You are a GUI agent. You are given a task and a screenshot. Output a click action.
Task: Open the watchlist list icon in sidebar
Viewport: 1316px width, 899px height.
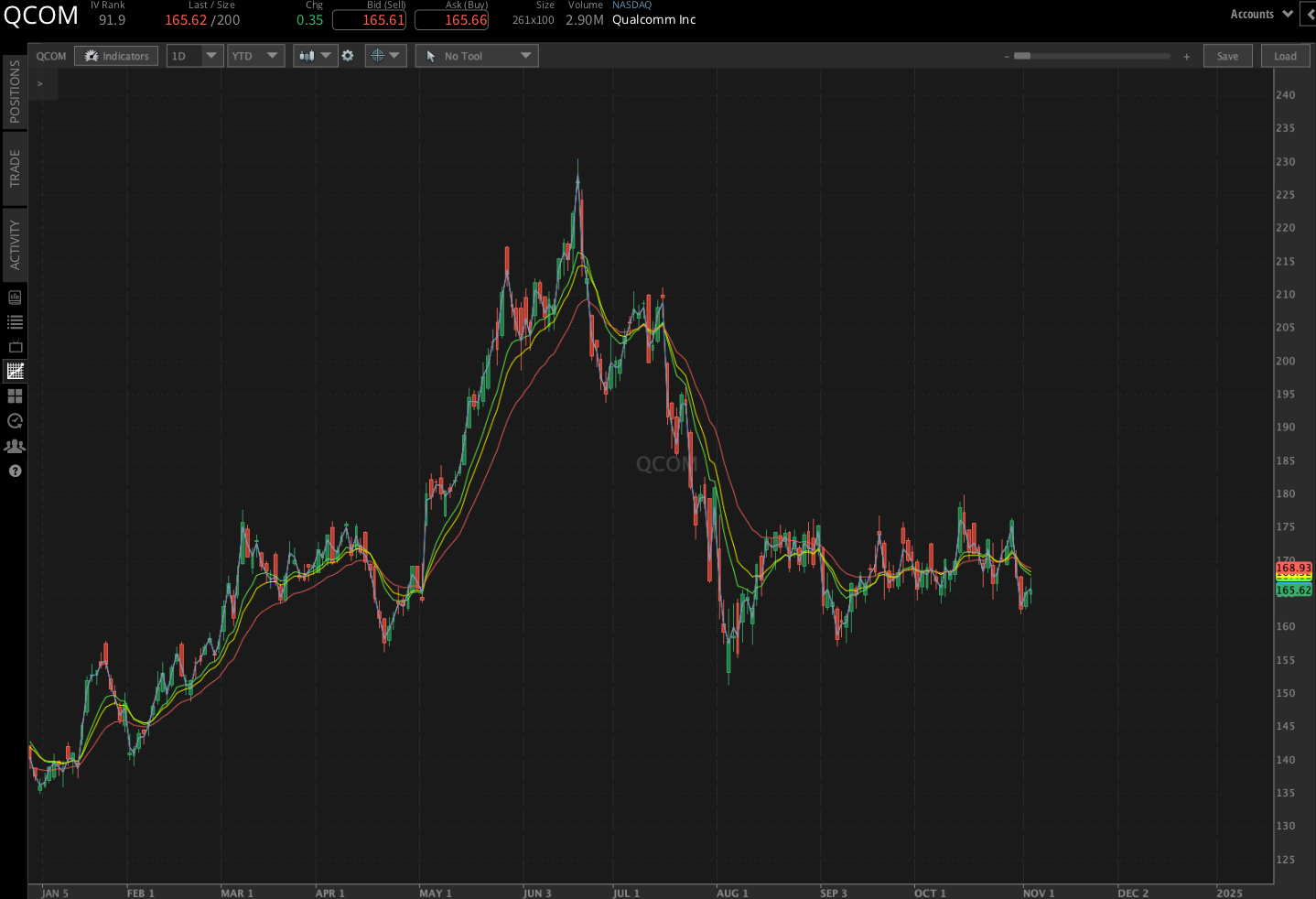[15, 322]
